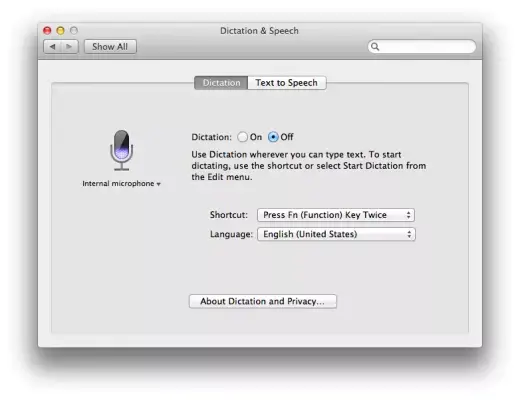This screenshot has width=520, height=400.
Task: Open the Shortcut popup menu
Action: tap(336, 215)
